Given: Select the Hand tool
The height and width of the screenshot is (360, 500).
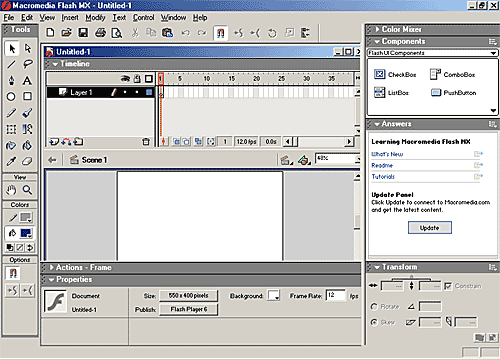Looking at the screenshot, I should (11, 190).
